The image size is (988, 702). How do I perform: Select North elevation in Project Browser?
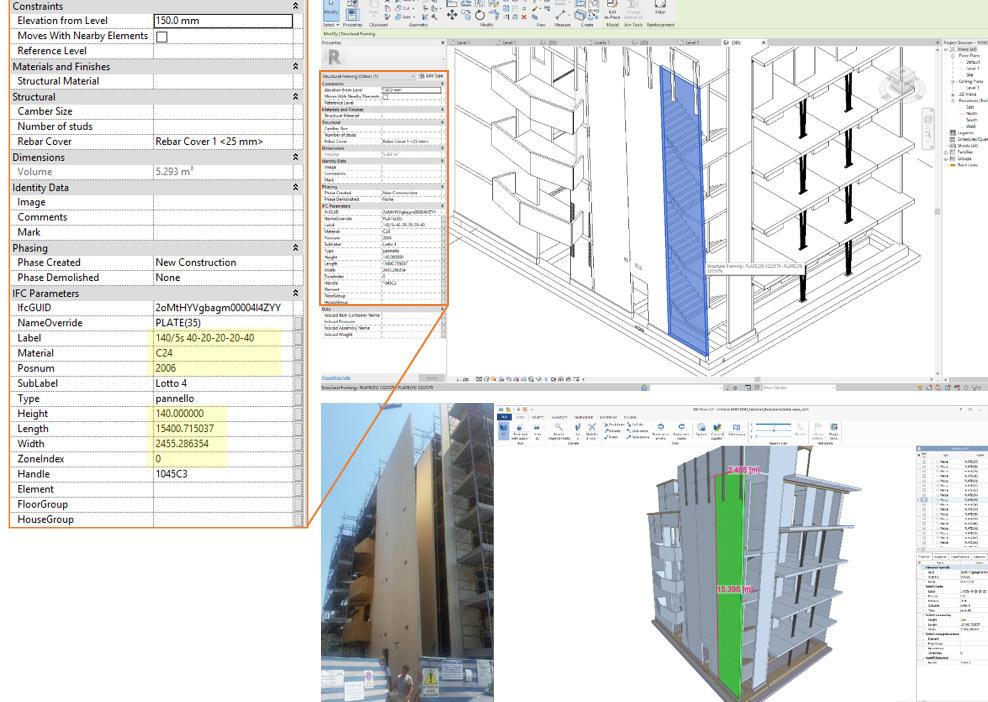point(972,113)
